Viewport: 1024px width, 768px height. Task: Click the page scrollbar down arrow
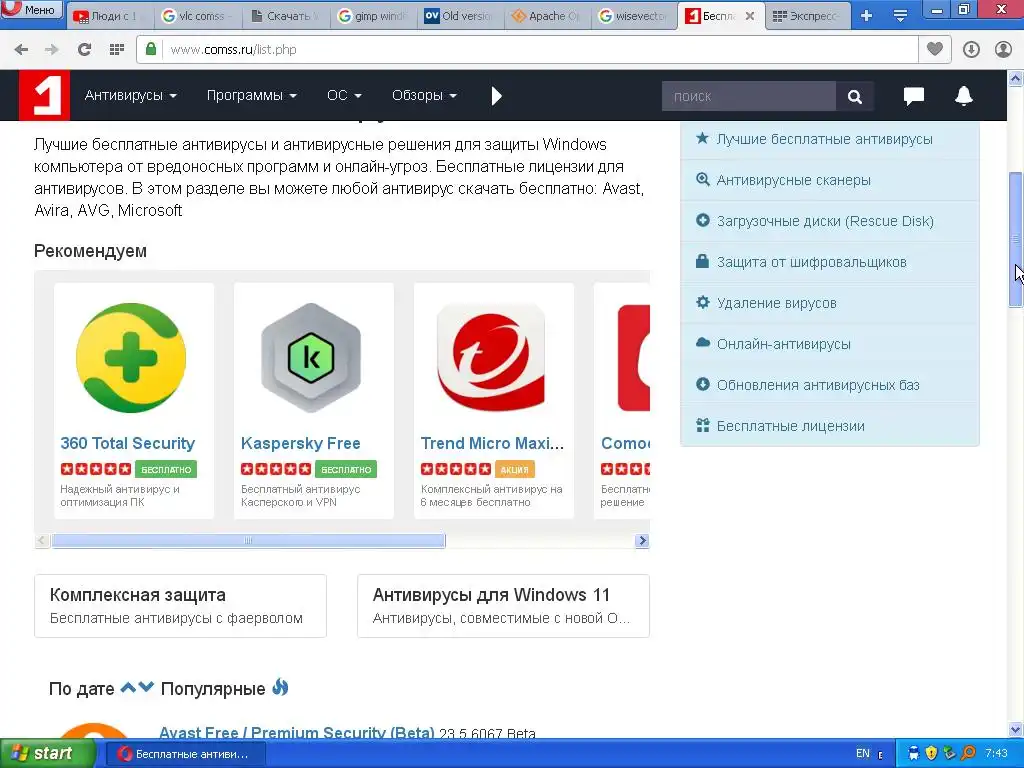coord(1016,729)
